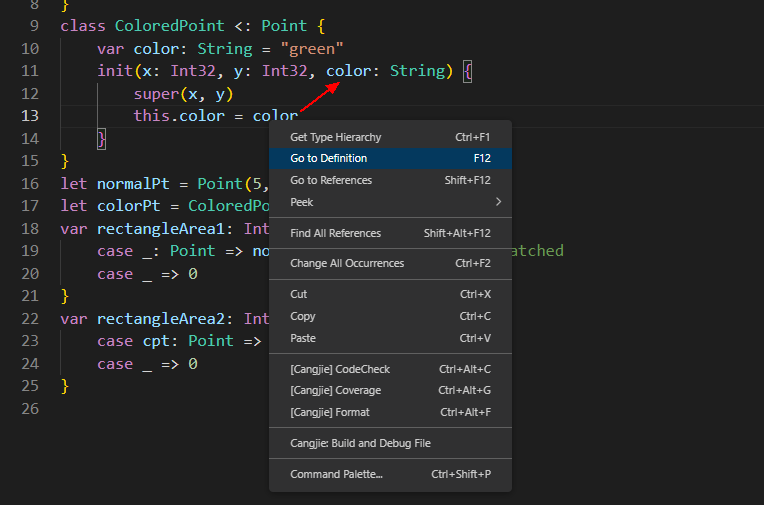Click the super call on line 12

click(x=156, y=94)
